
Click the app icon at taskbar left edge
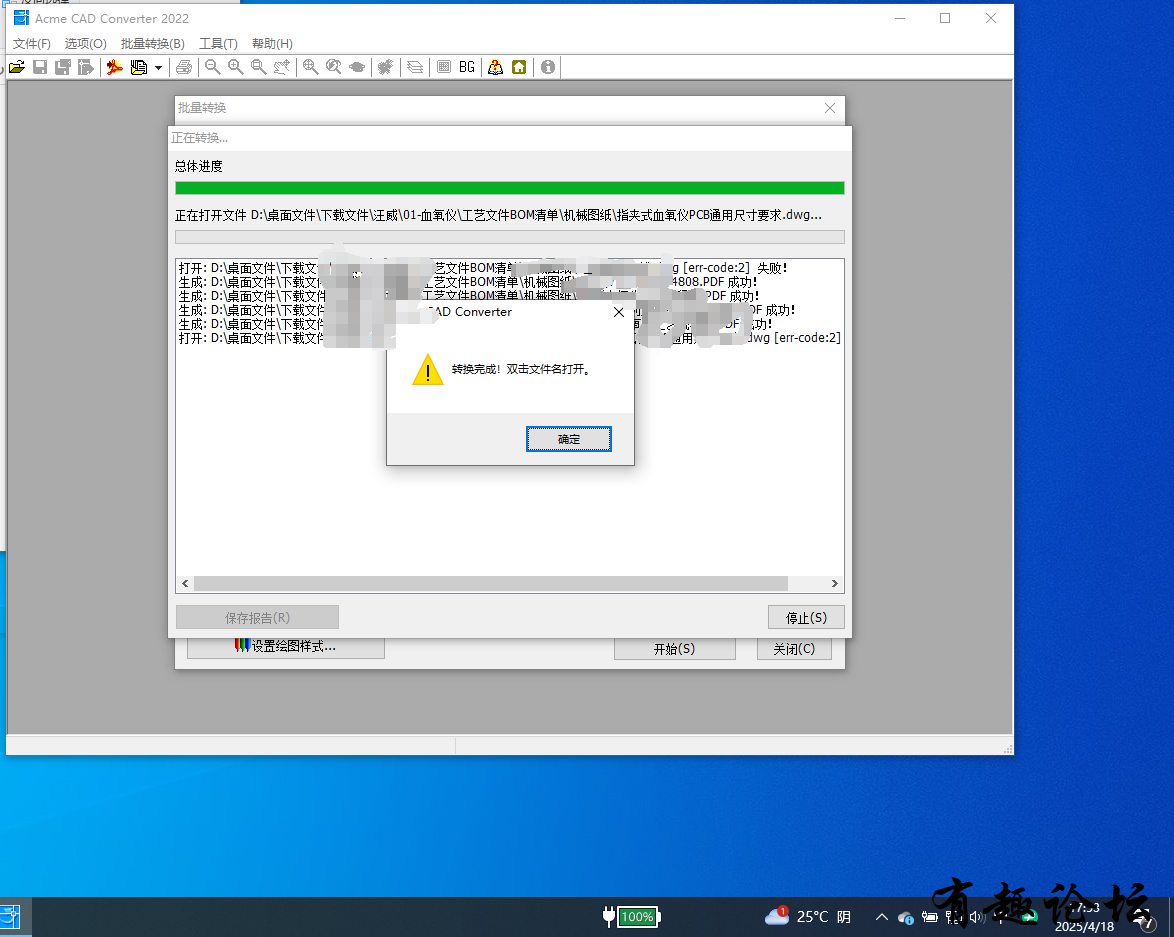pyautogui.click(x=11, y=917)
